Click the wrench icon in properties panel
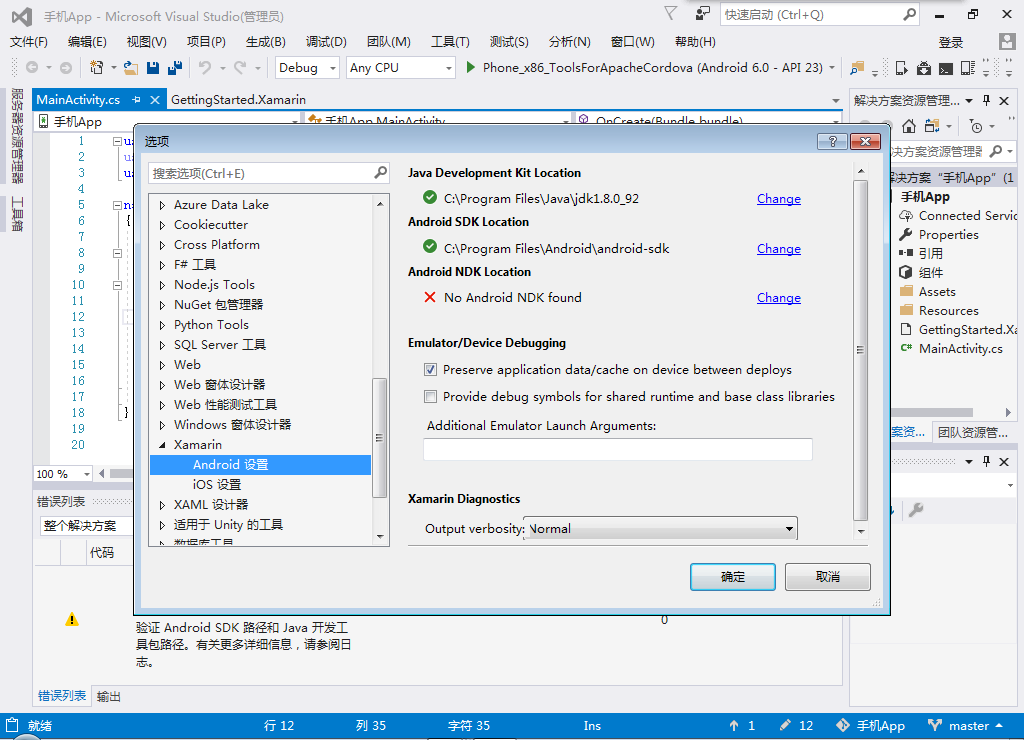Viewport: 1024px width, 740px height. (x=916, y=510)
